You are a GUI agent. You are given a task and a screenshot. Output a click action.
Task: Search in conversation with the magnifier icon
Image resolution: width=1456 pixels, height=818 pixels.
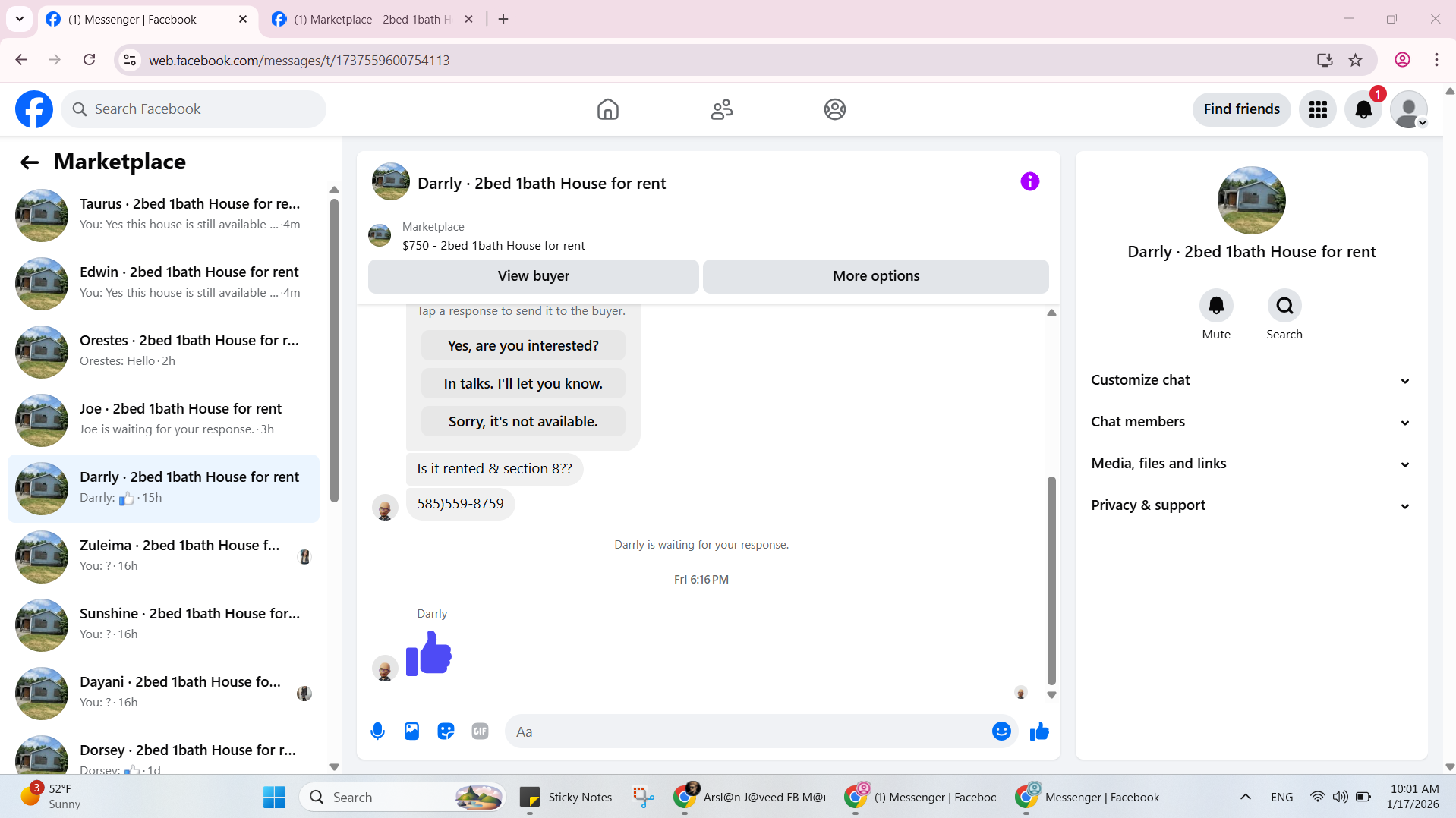point(1284,306)
